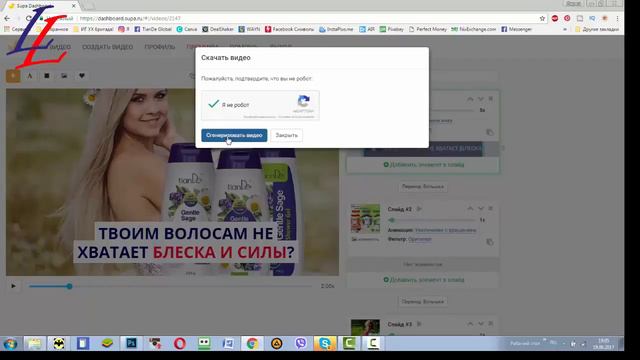Select the text tool icon with letter A
Image resolution: width=640 pixels, height=360 pixels.
tap(30, 76)
